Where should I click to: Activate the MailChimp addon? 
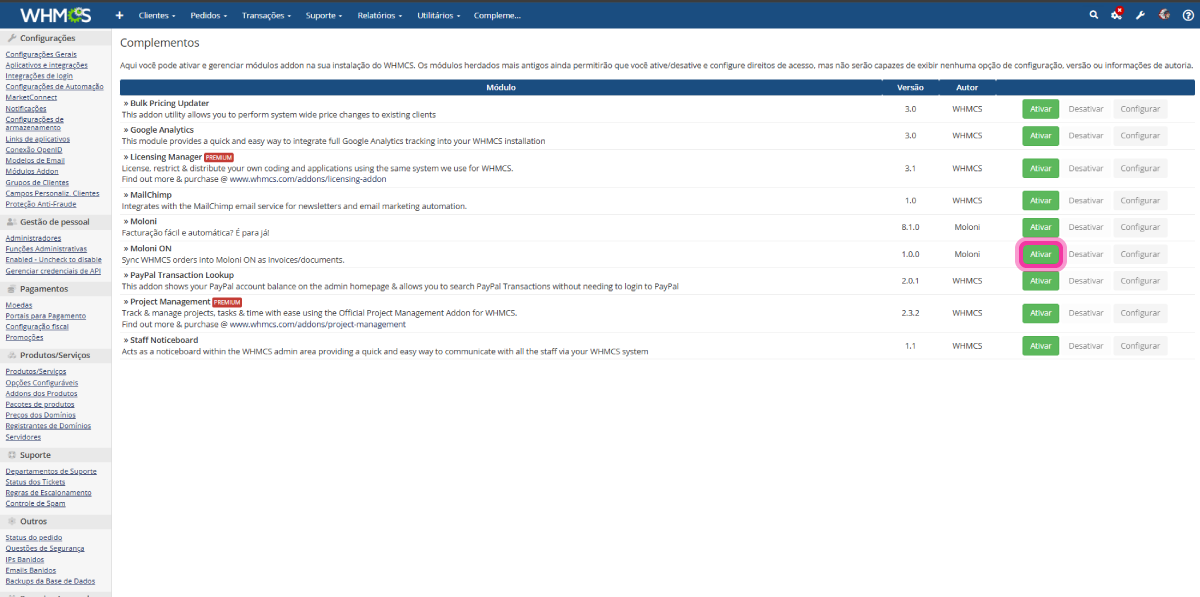coord(1040,201)
